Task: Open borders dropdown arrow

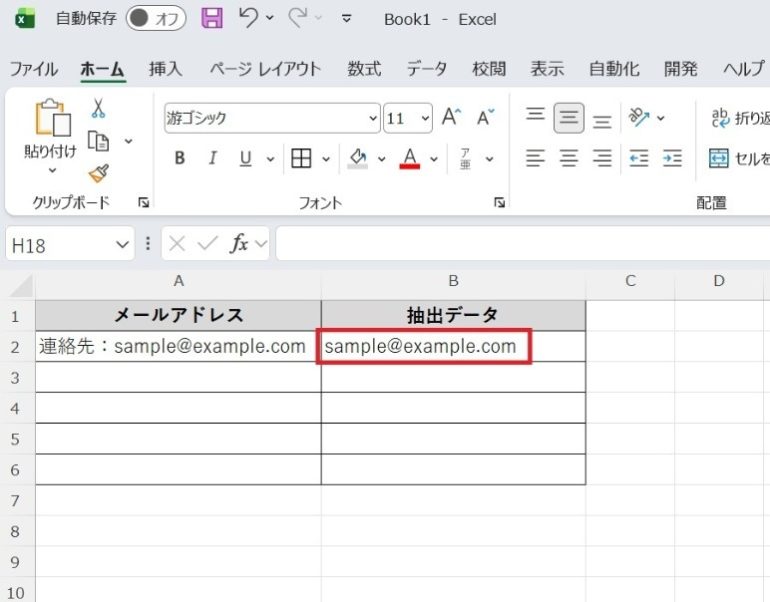Action: point(326,159)
